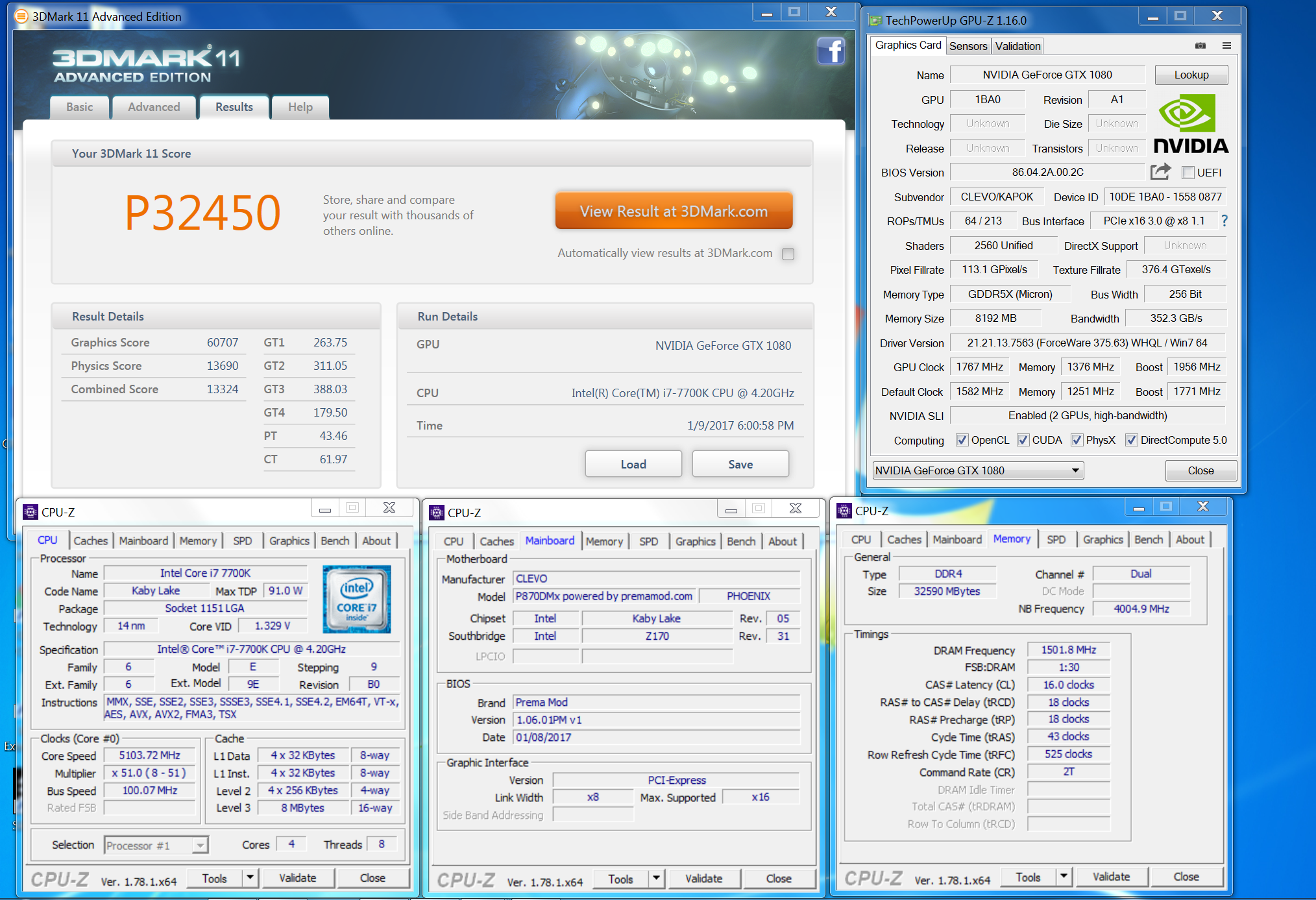Click the GPU-Z title bar app icon
Image resolution: width=1316 pixels, height=900 pixels.
coord(875,21)
